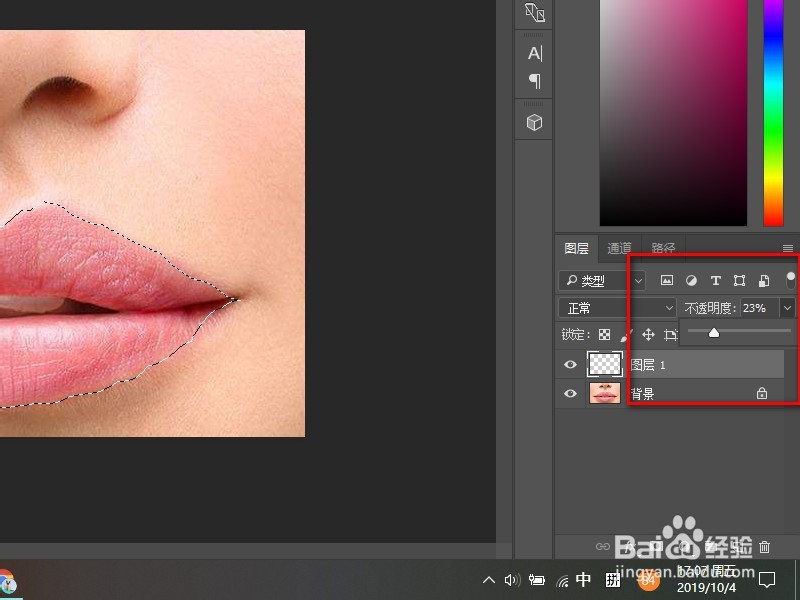The width and height of the screenshot is (800, 600).
Task: Click the volume icon in system tray
Action: coord(512,580)
